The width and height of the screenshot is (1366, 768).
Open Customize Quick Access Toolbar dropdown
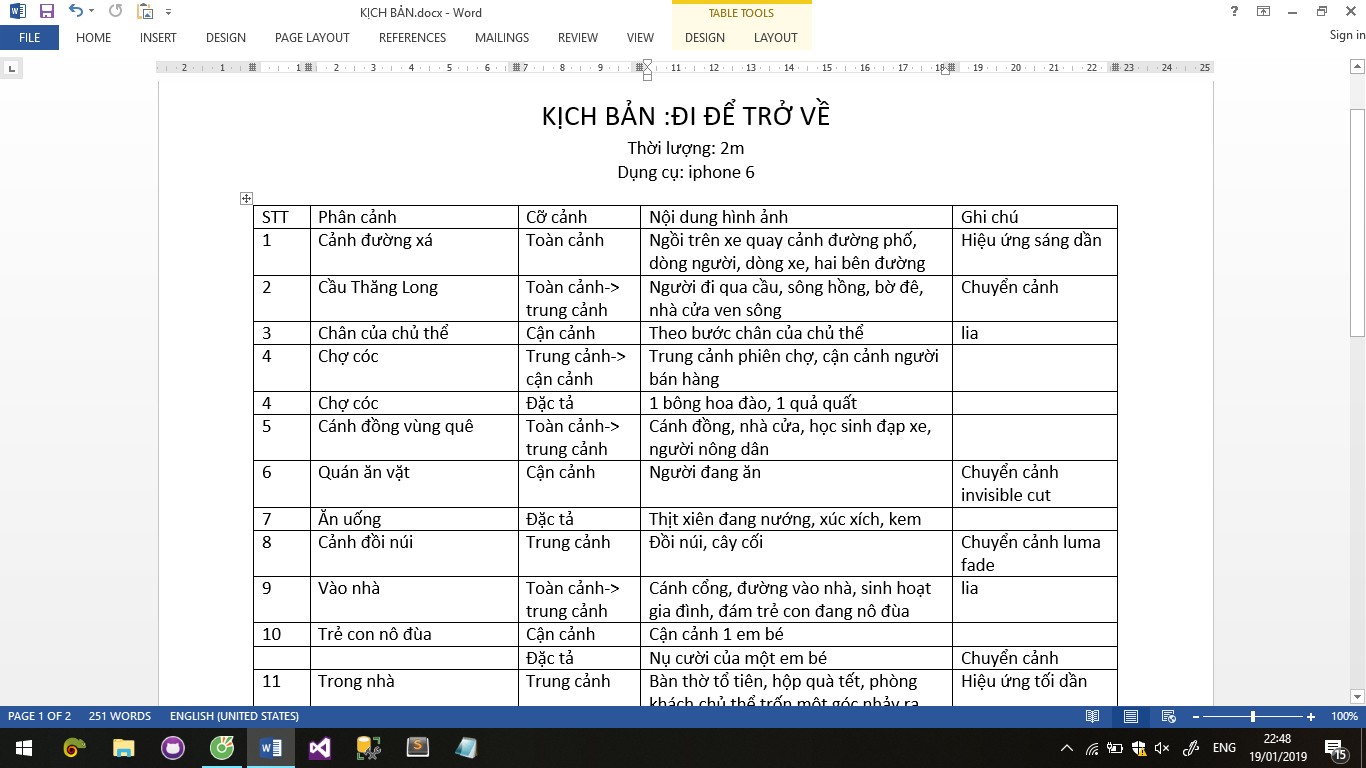pyautogui.click(x=168, y=12)
